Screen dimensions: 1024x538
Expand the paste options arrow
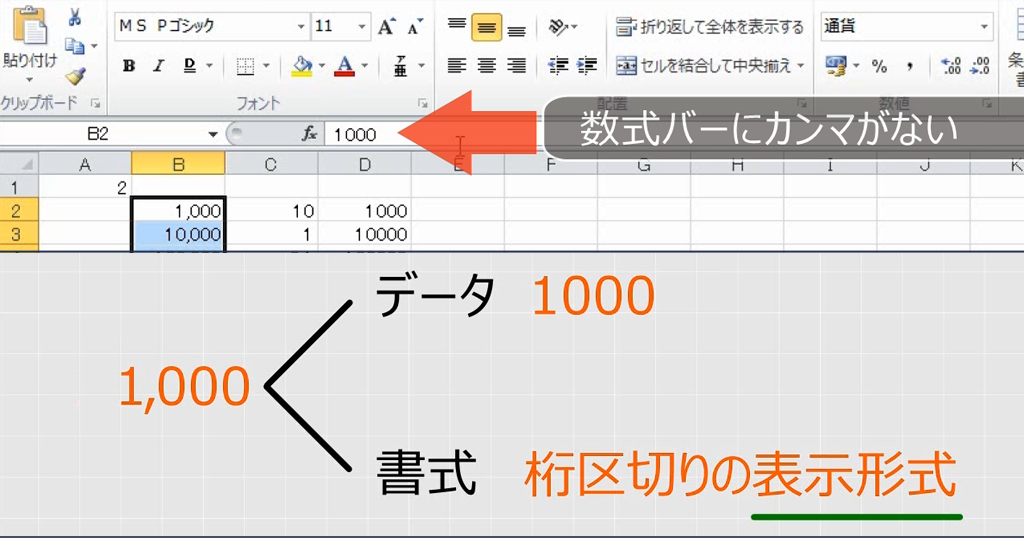29,80
